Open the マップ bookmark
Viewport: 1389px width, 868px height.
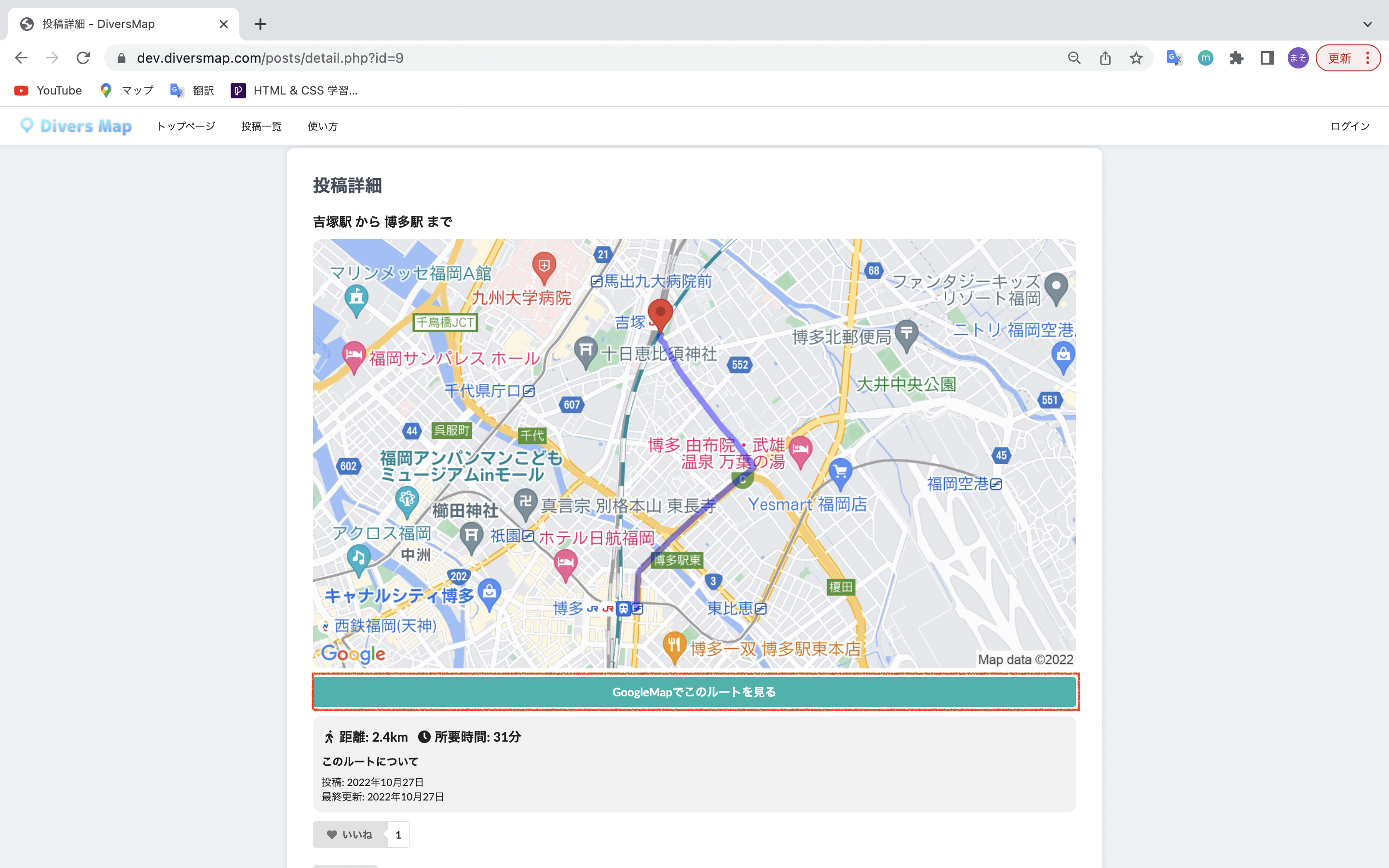127,90
